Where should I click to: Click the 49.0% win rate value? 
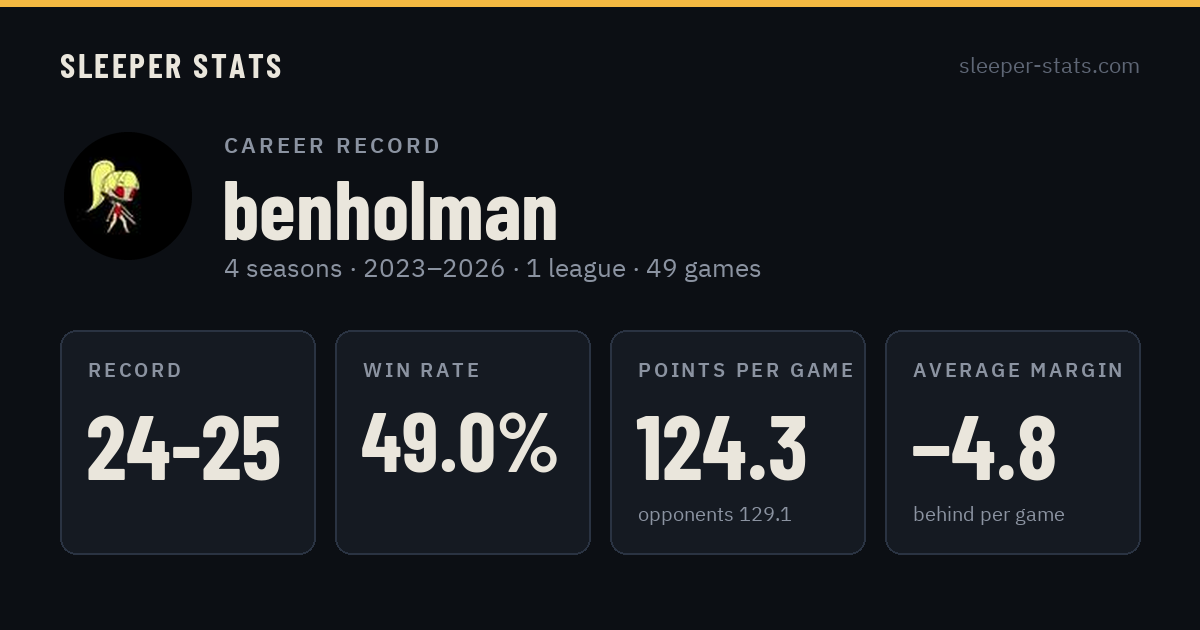[x=459, y=443]
